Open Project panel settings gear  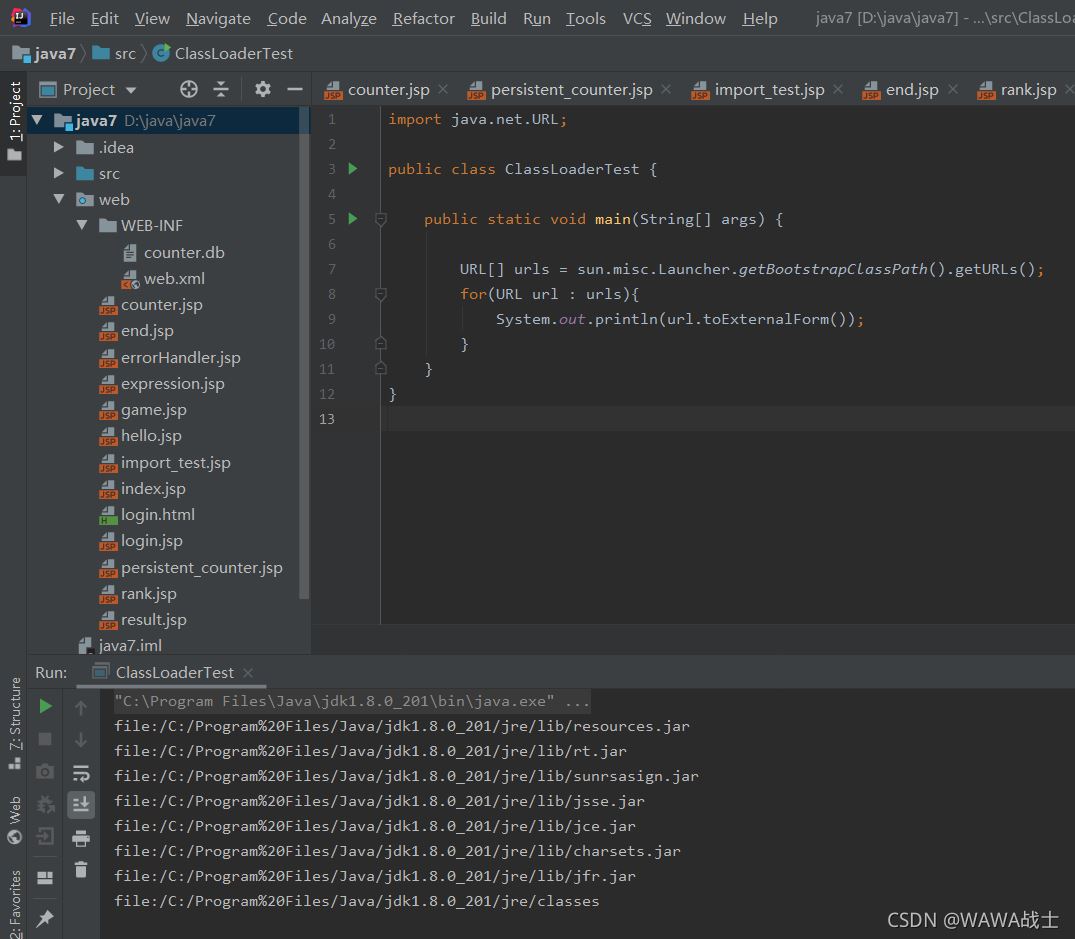point(262,90)
